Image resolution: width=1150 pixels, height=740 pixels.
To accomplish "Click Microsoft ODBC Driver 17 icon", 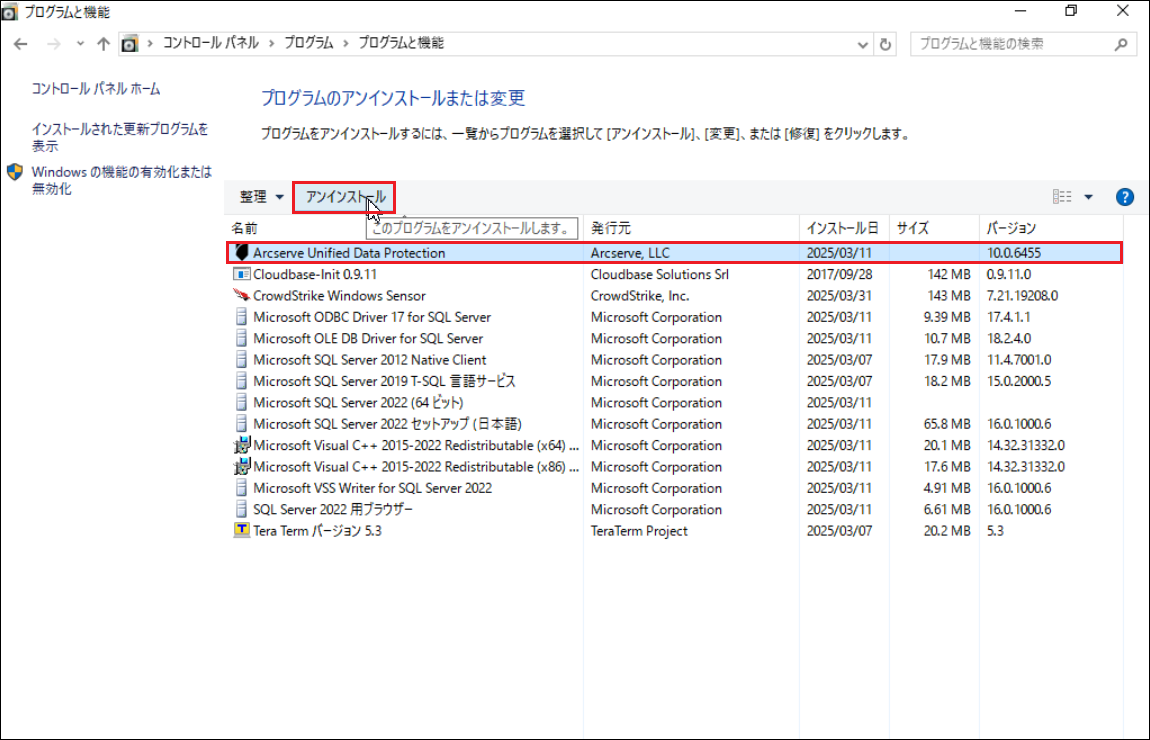I will click(241, 317).
